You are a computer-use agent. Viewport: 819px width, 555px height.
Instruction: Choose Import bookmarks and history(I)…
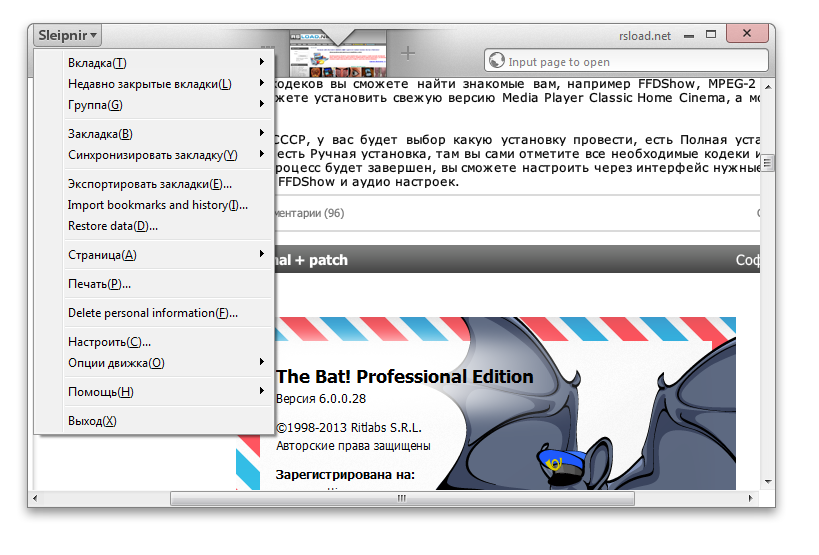pyautogui.click(x=155, y=205)
